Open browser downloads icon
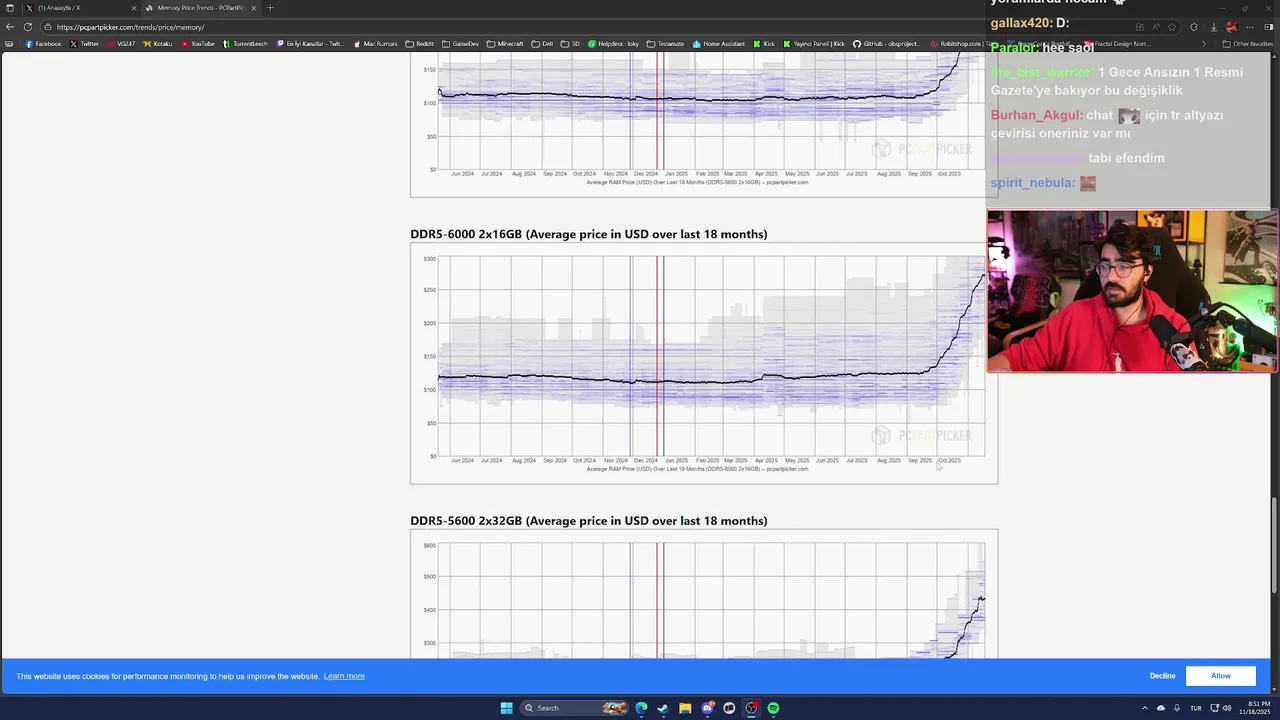The image size is (1280, 720). pyautogui.click(x=1213, y=27)
